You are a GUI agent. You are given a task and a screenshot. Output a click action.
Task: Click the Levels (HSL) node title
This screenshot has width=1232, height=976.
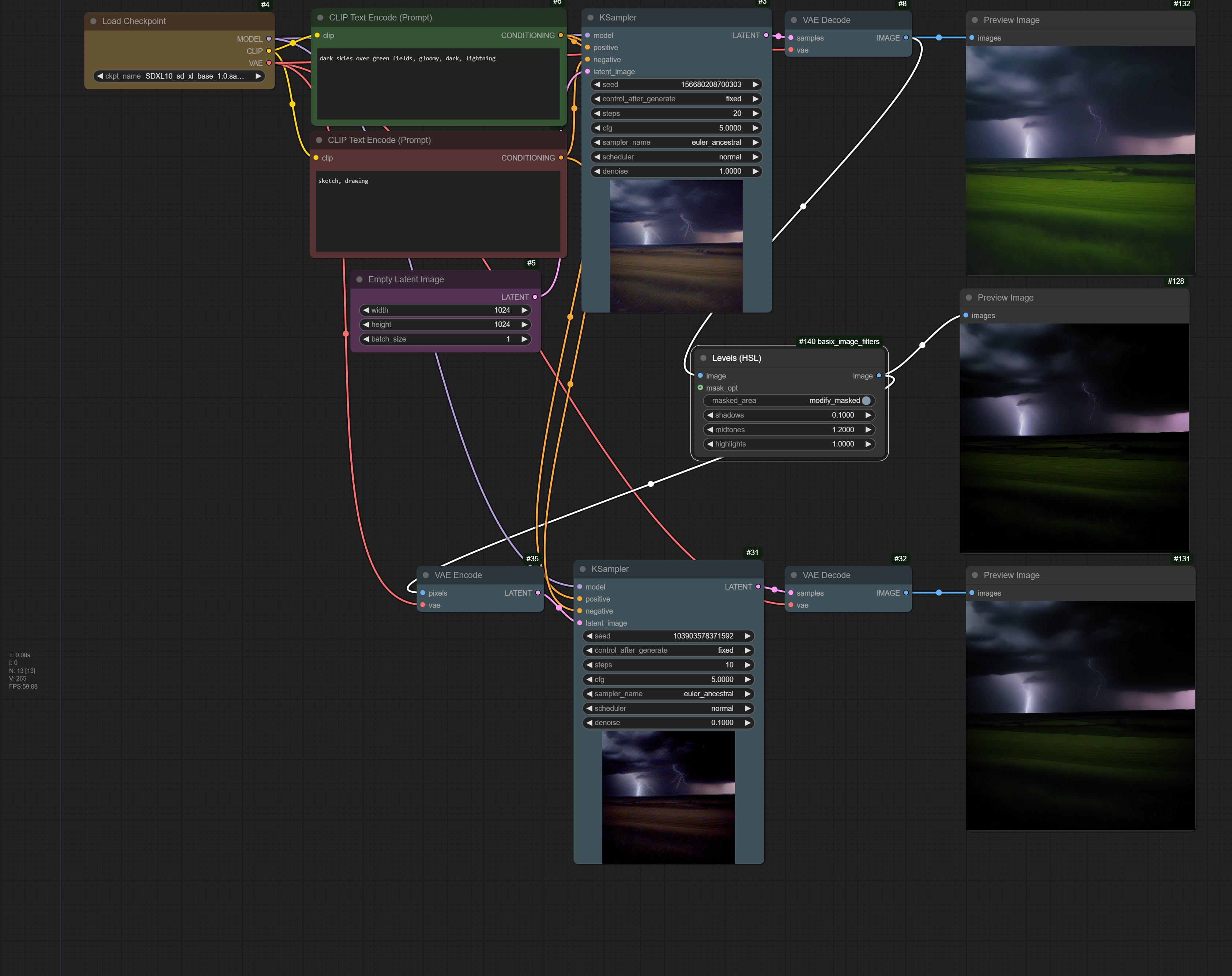point(736,358)
